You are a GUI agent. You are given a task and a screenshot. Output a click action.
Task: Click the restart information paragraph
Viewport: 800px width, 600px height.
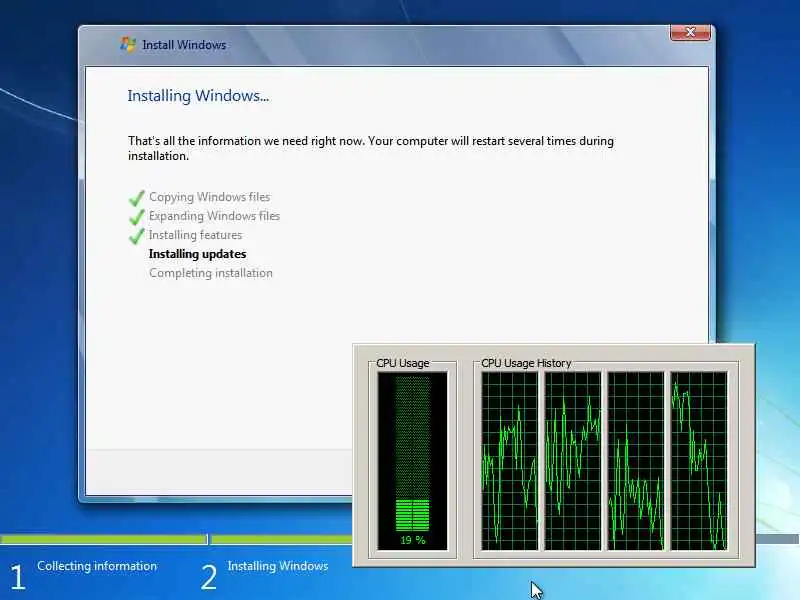[371, 148]
